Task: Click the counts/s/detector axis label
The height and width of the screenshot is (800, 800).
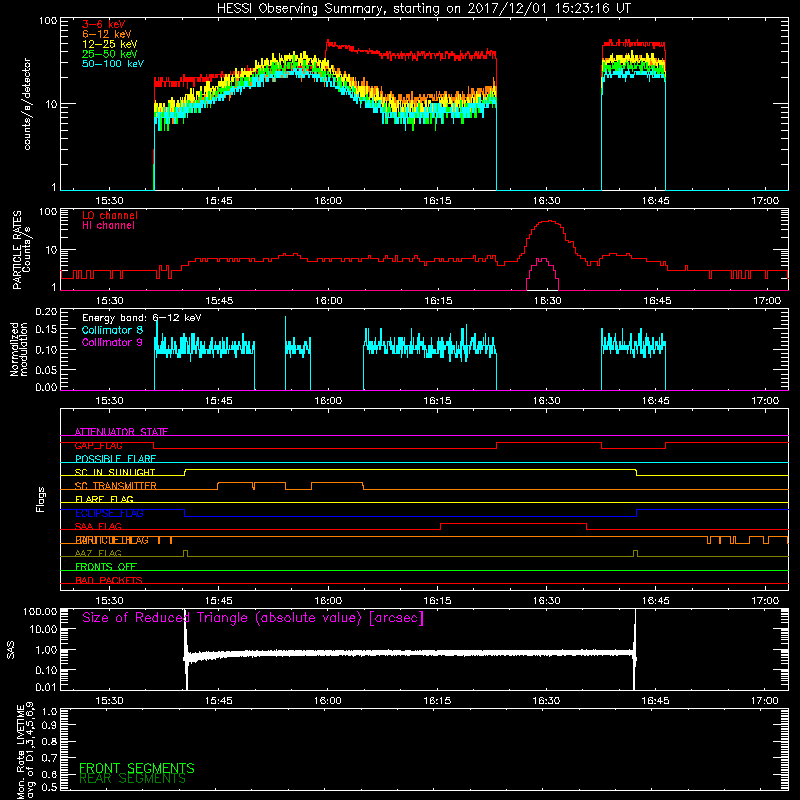Action: [27, 104]
